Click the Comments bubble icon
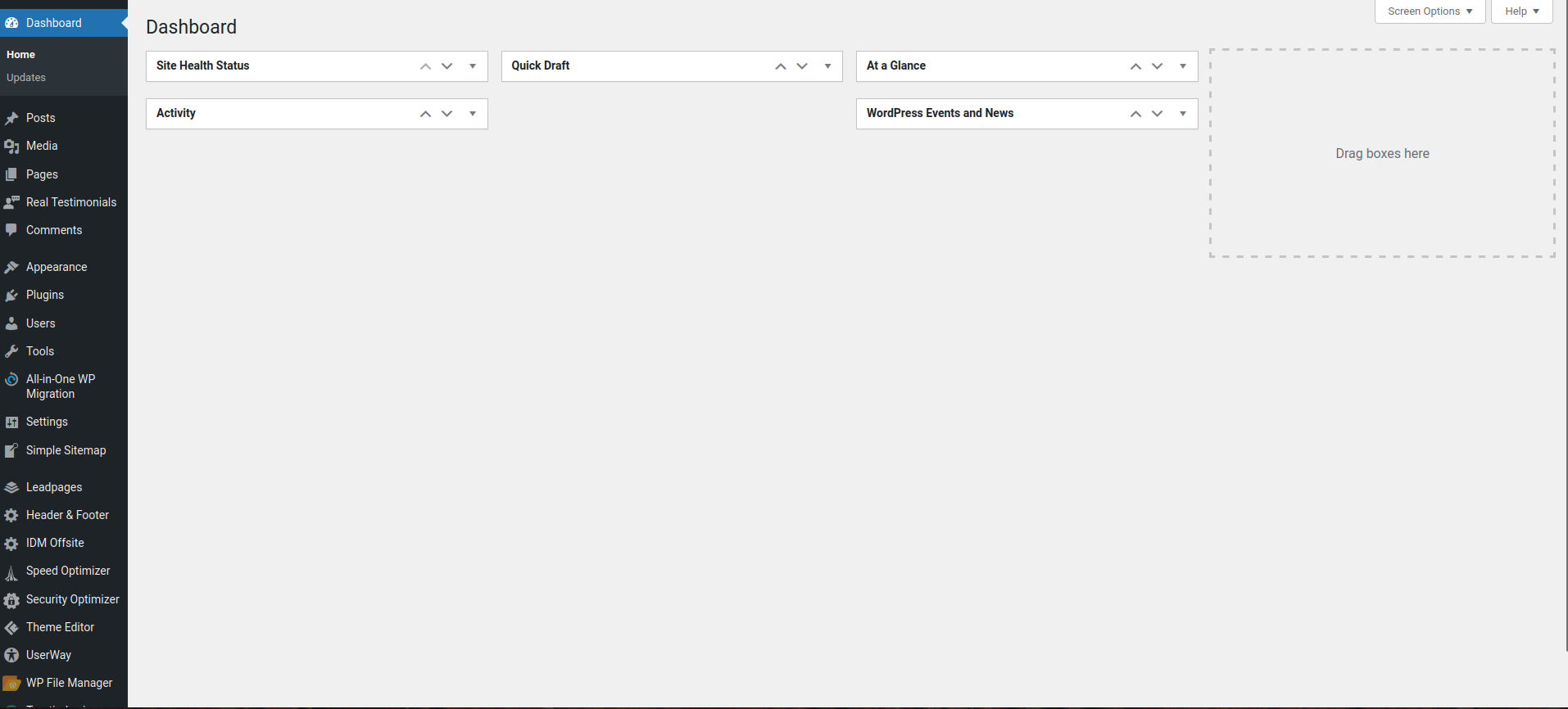The image size is (1568, 709). pos(11,230)
